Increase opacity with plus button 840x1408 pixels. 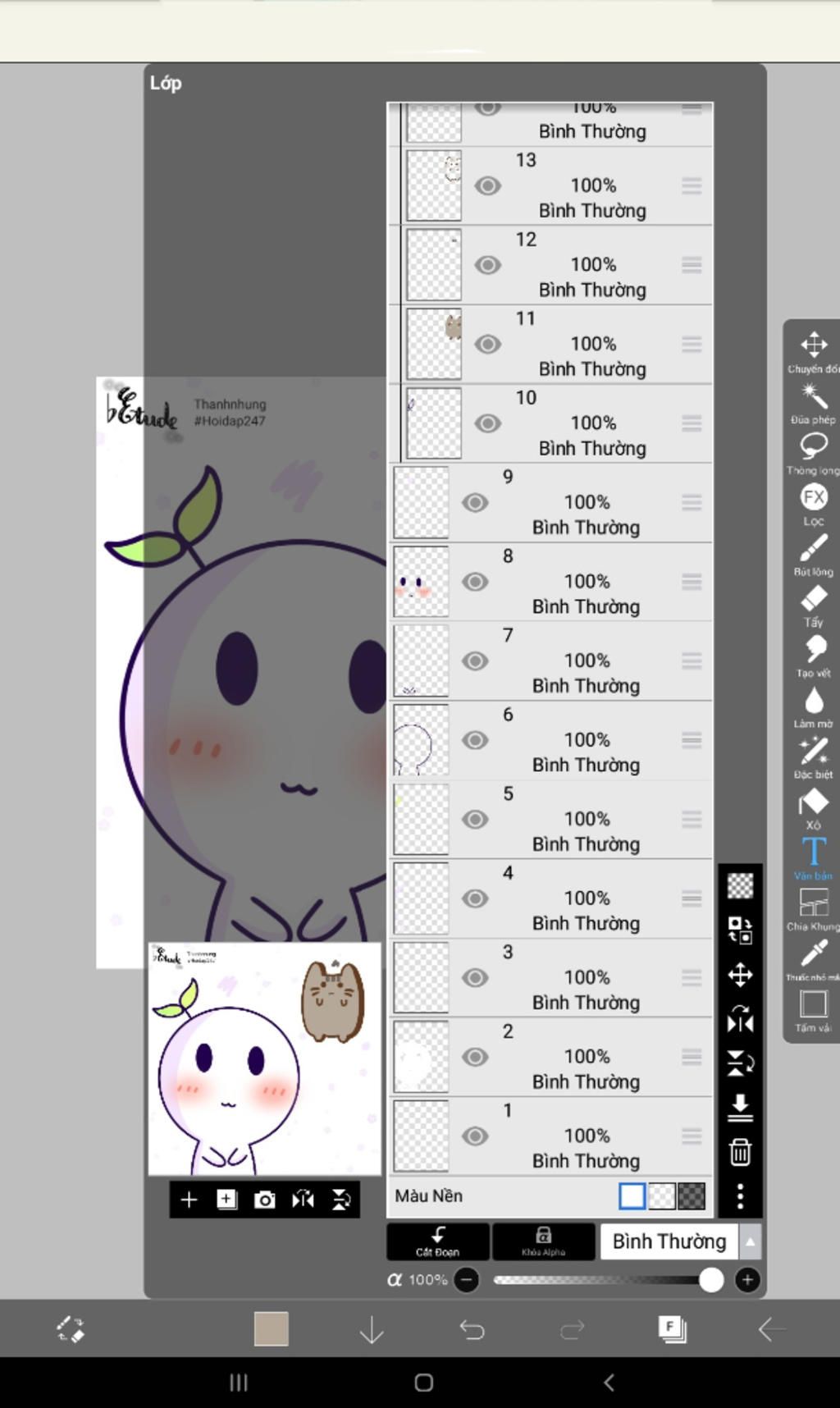click(x=747, y=1280)
